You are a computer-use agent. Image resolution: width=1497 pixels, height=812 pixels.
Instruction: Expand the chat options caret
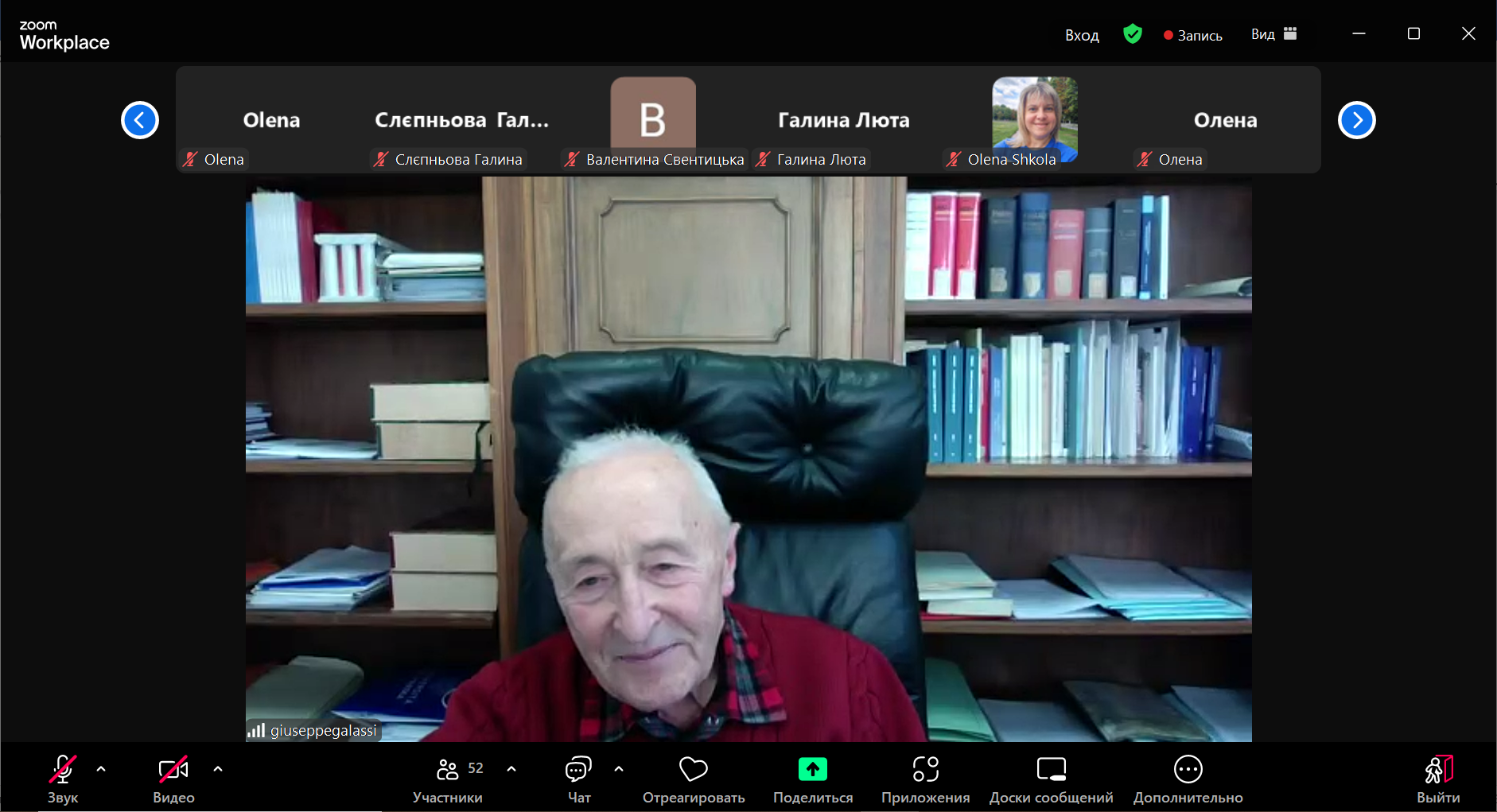click(619, 769)
